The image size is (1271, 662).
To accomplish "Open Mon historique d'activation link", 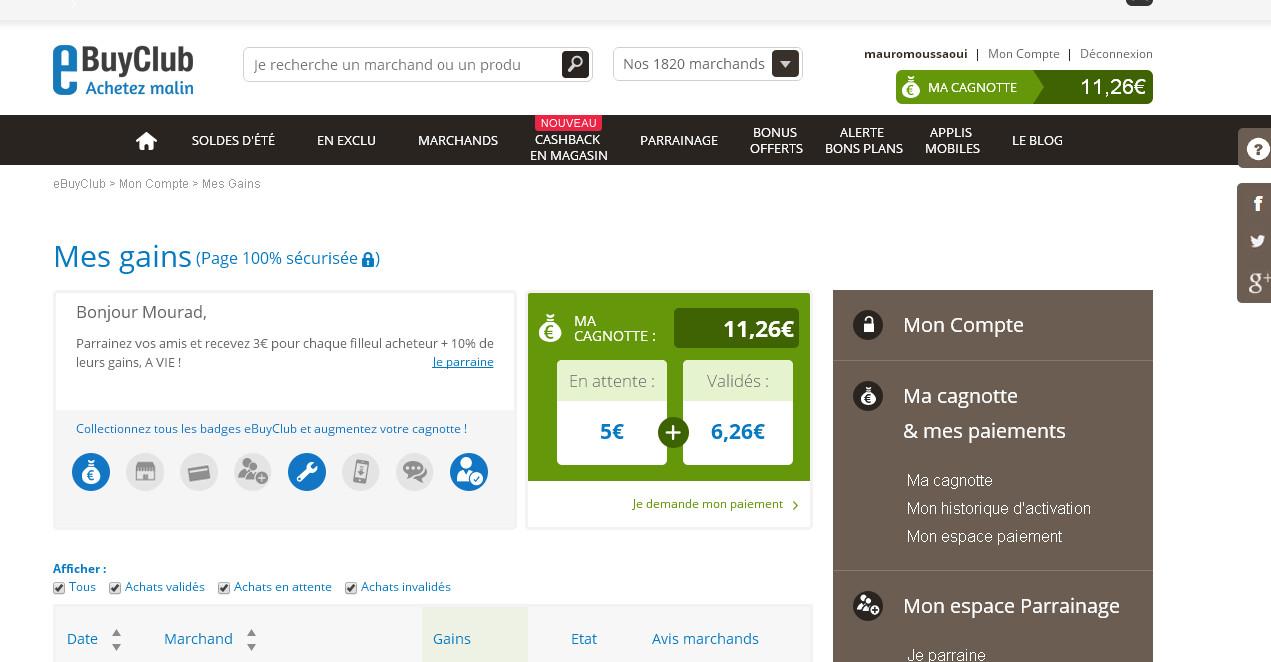I will pyautogui.click(x=998, y=509).
